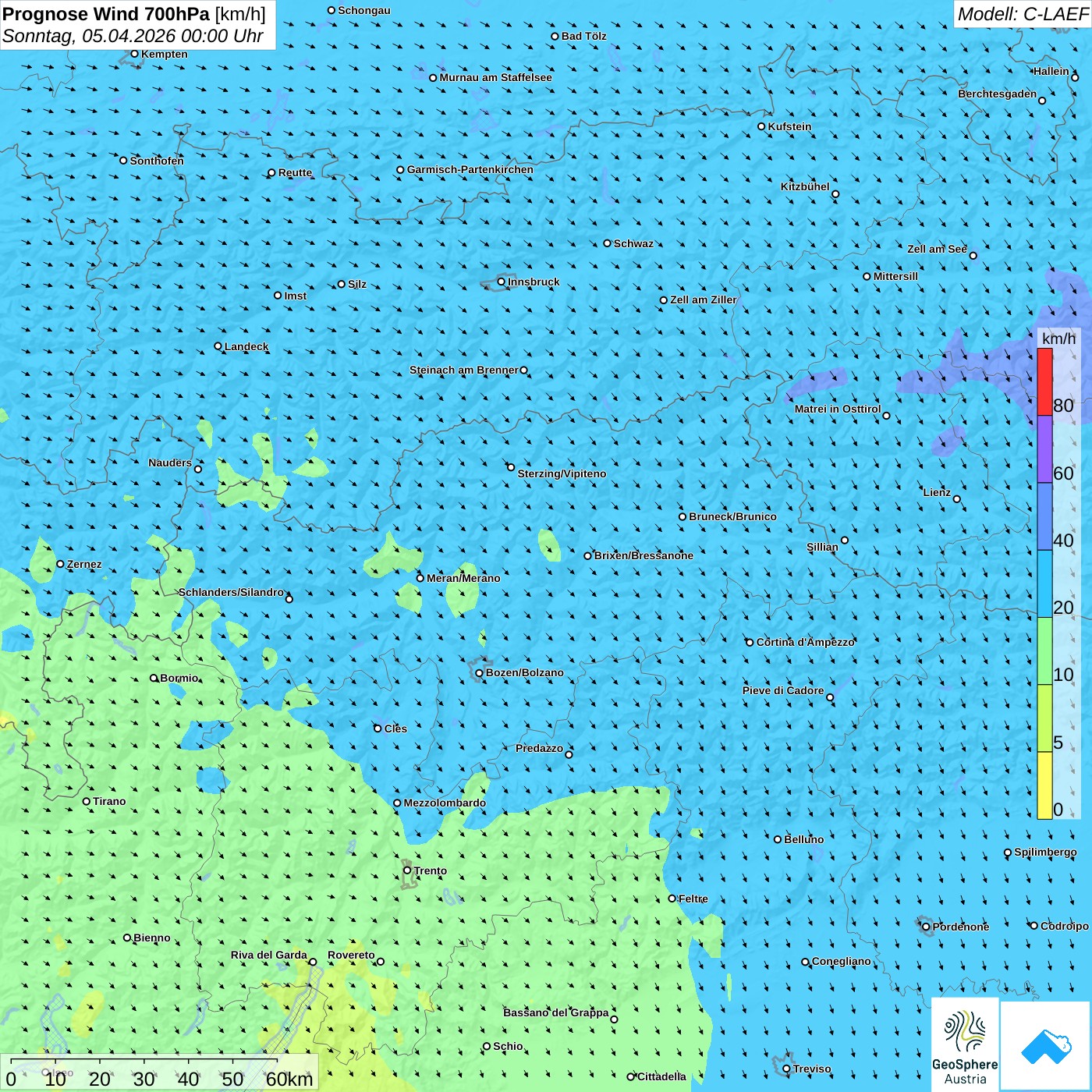This screenshot has width=1092, height=1092.
Task: Click the "60km" scale bar label
Action: click(x=289, y=1079)
